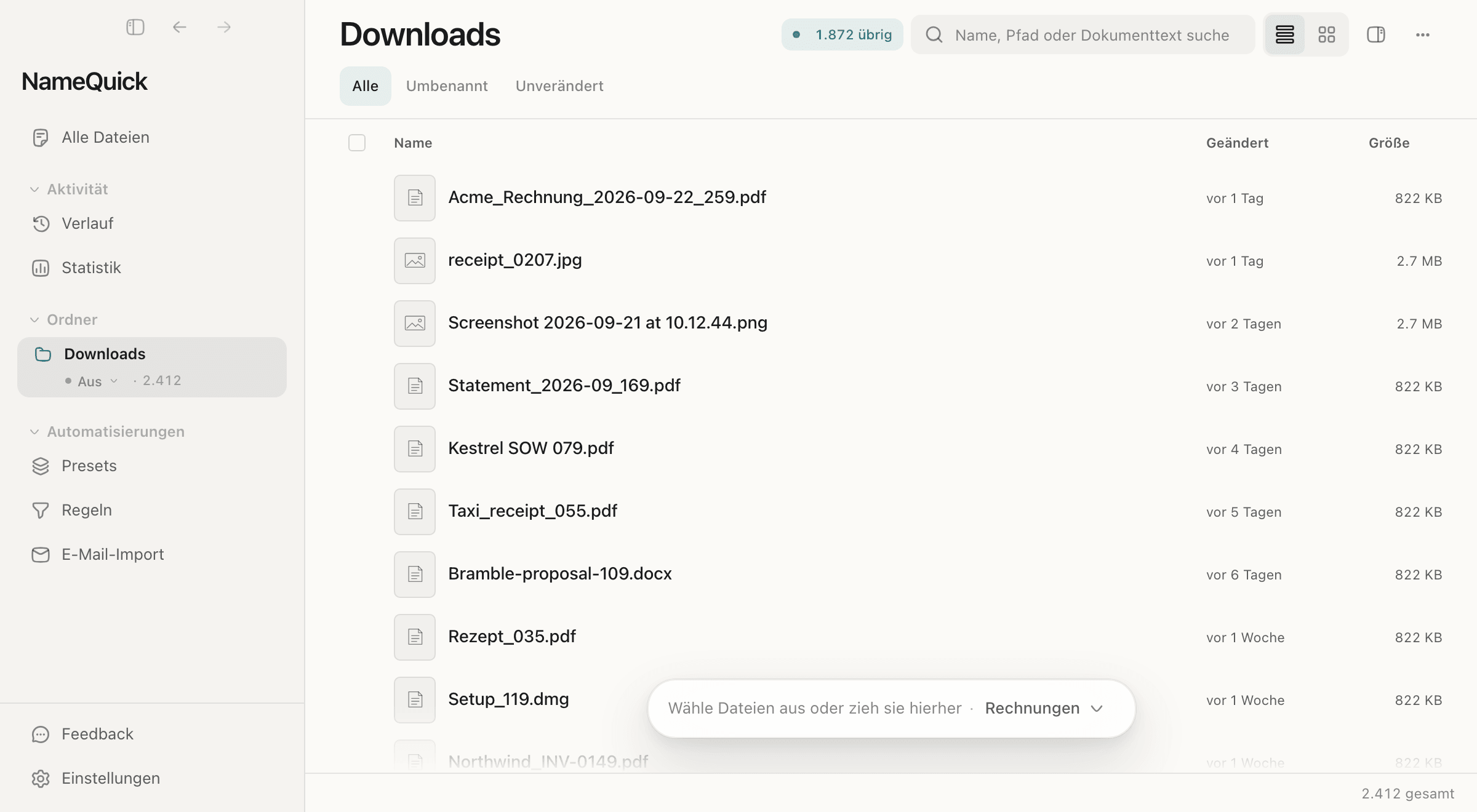Open the more options ellipsis menu

[1423, 34]
